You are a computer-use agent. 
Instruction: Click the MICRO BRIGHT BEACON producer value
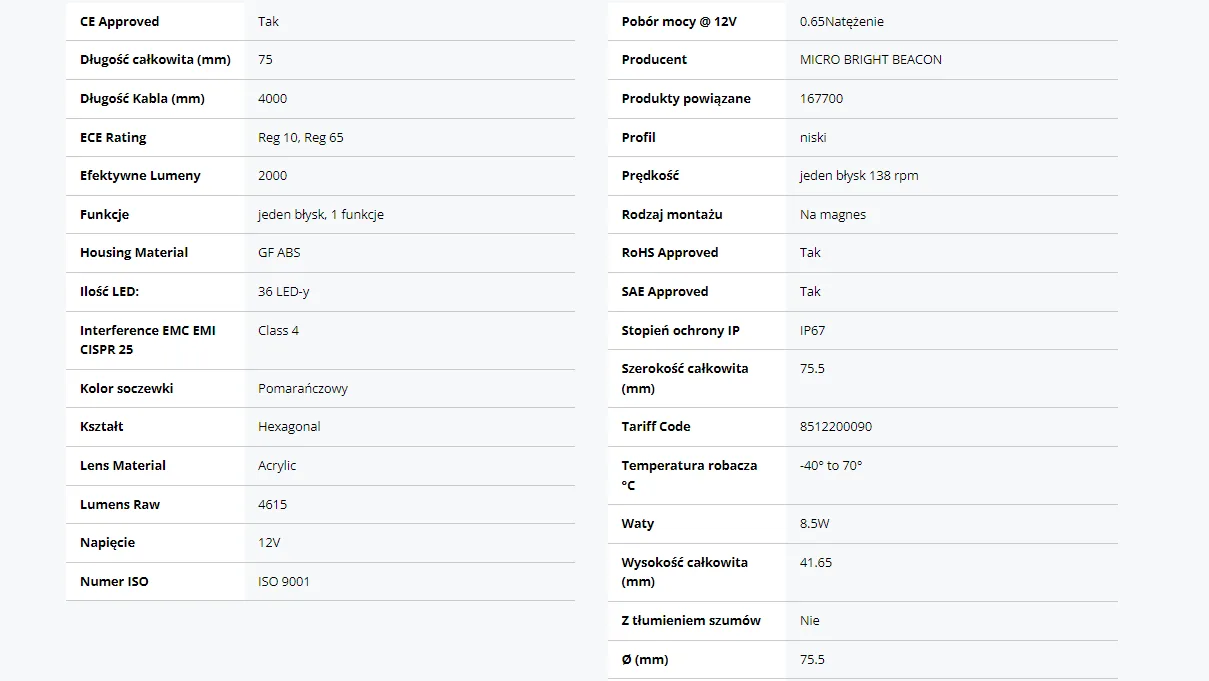pos(870,59)
